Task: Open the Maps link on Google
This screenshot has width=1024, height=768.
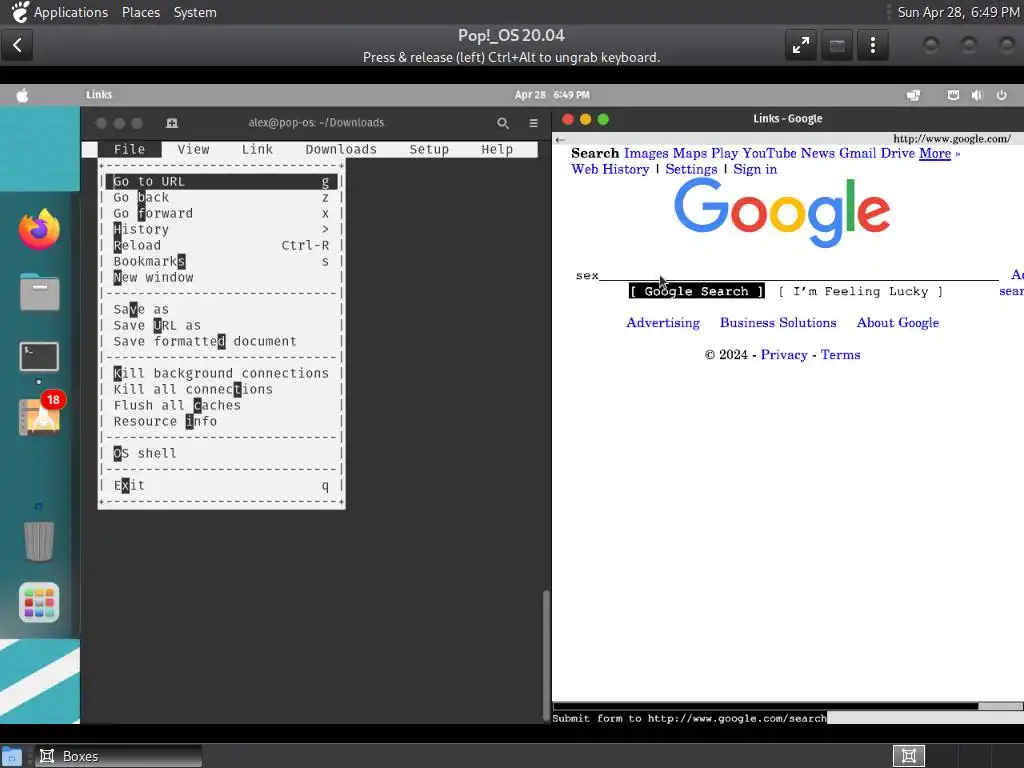Action: point(690,153)
